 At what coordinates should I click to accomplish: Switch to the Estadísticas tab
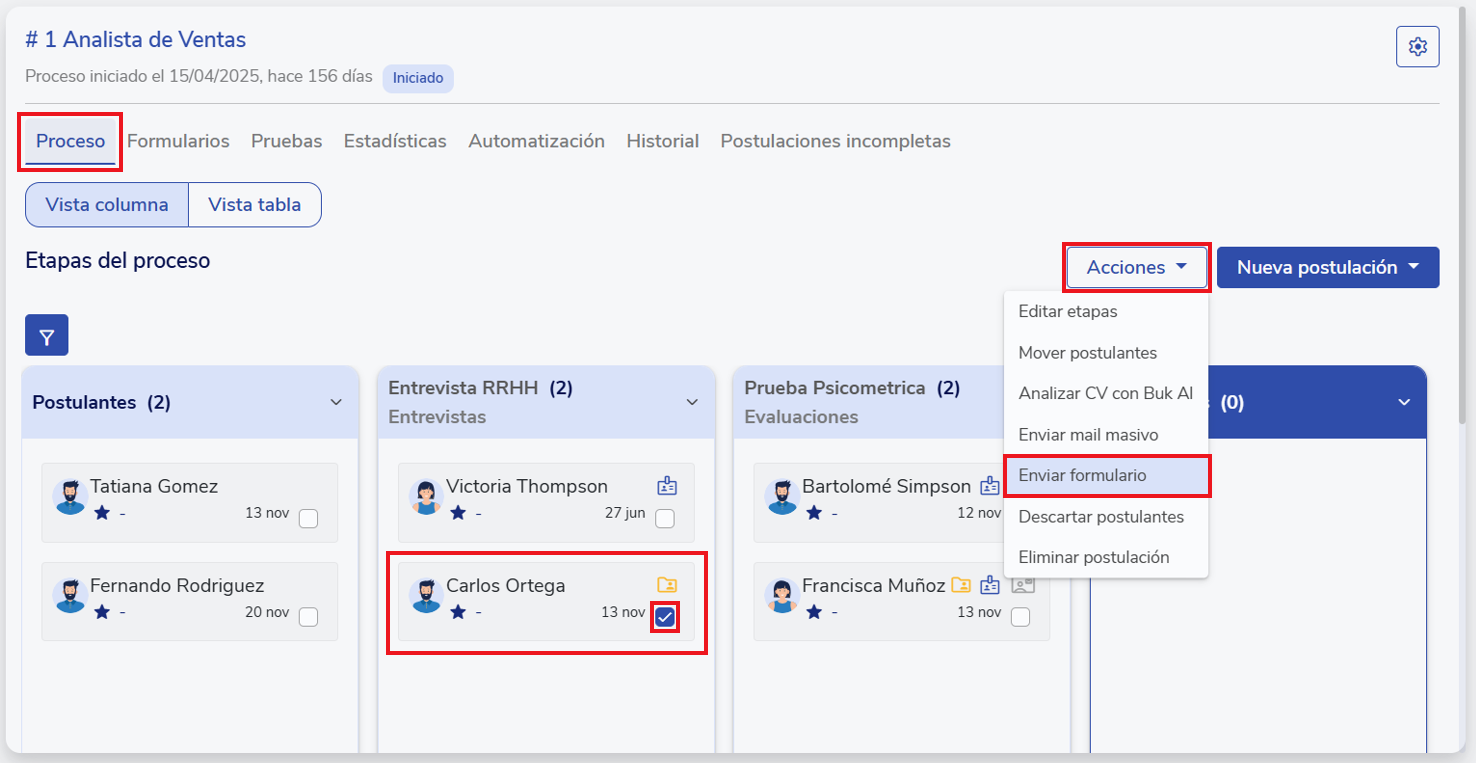tap(395, 141)
